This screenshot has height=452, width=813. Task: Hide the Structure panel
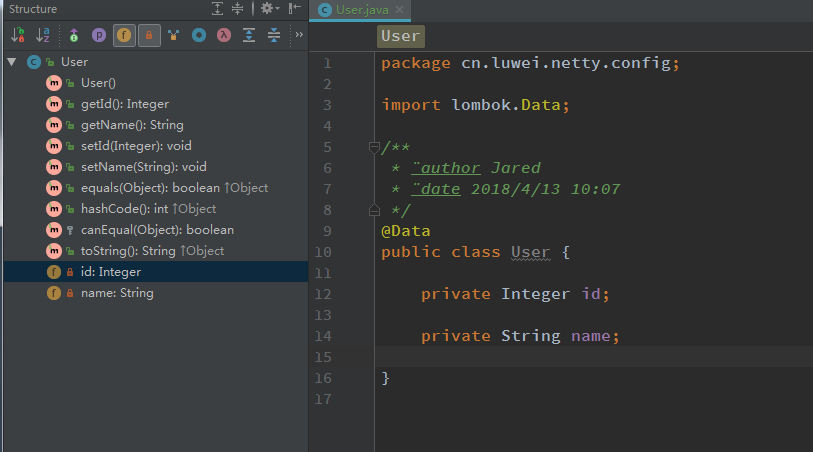pos(294,9)
